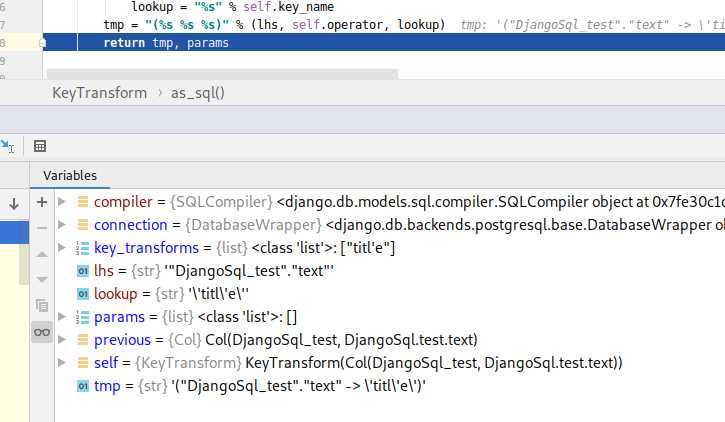Click the move watch down arrow
This screenshot has width=725, height=422.
[x=42, y=279]
